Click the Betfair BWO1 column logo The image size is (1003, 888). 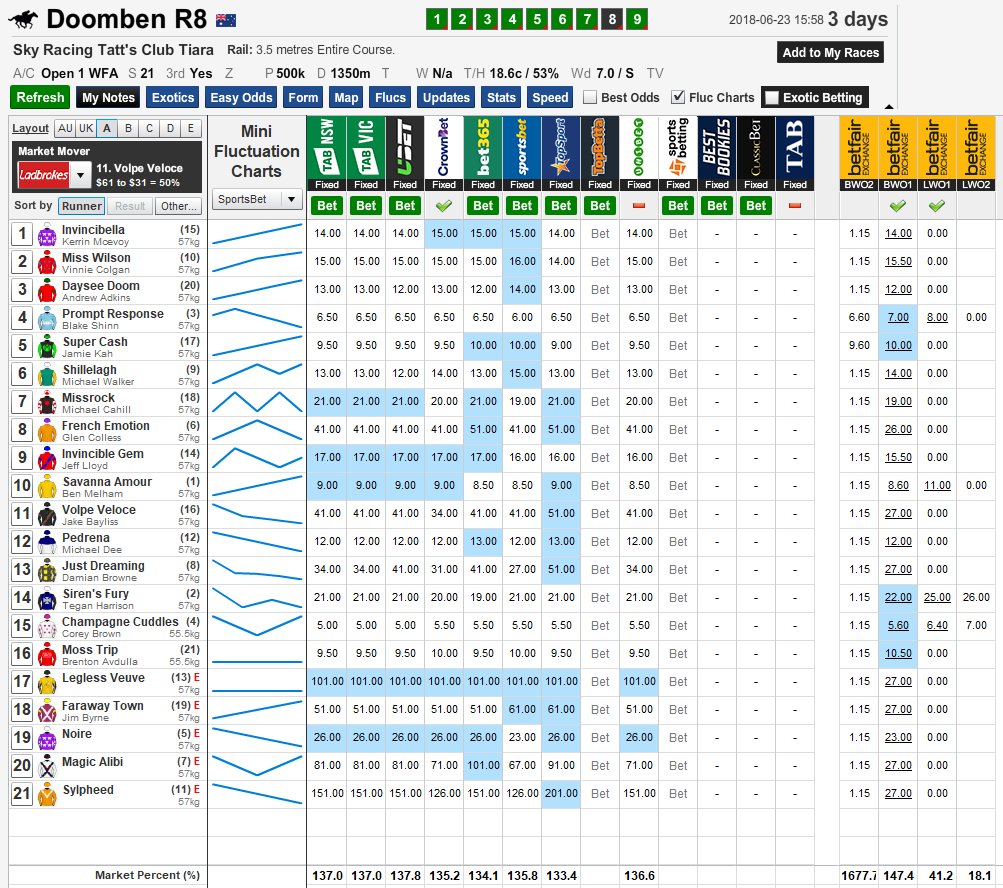coord(898,147)
